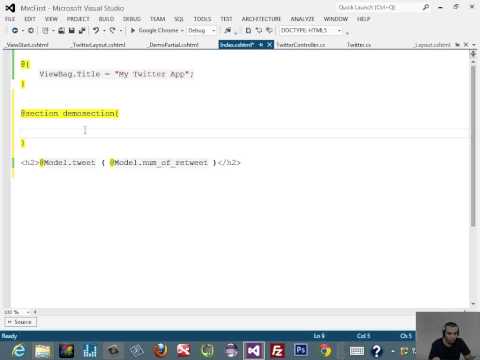Image resolution: width=480 pixels, height=360 pixels.
Task: Open the Google Chrome browser target dropdown
Action: pyautogui.click(x=182, y=31)
